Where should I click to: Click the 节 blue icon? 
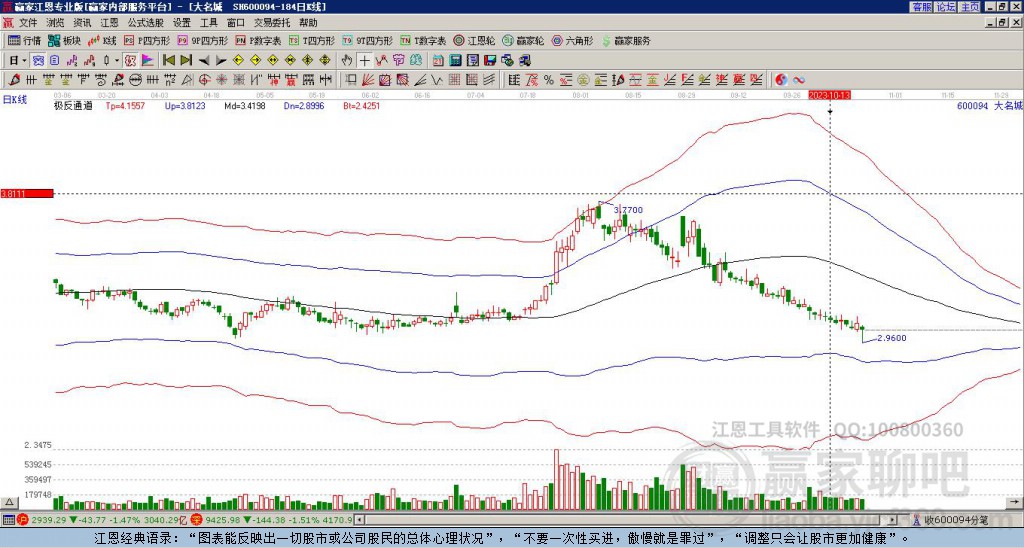click(x=398, y=61)
